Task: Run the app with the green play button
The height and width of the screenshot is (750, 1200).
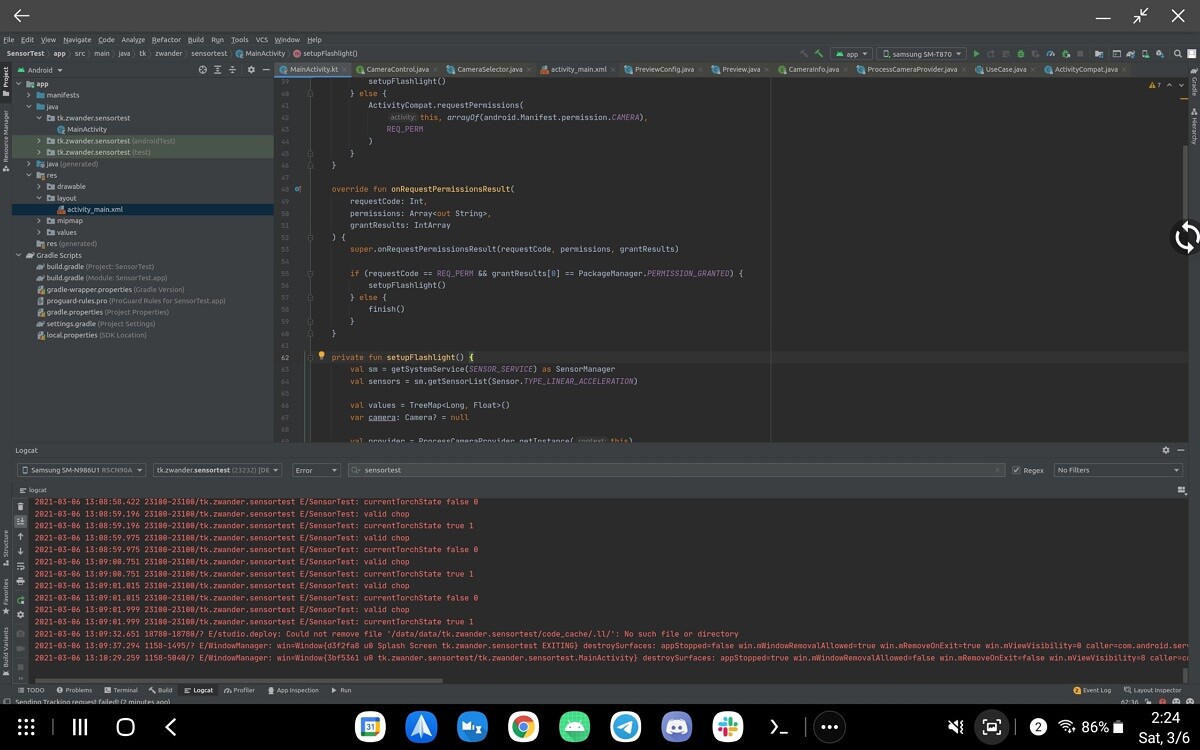Action: pyautogui.click(x=976, y=53)
